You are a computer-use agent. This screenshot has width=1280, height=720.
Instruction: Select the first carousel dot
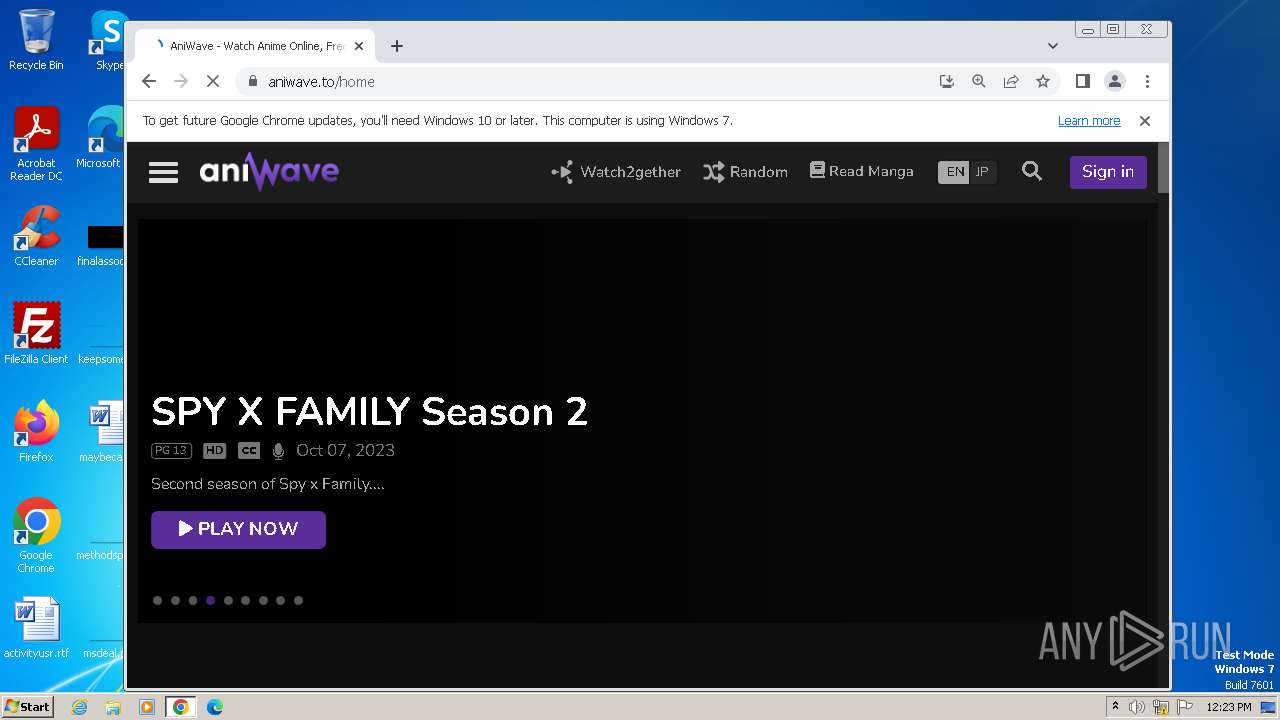pos(157,600)
